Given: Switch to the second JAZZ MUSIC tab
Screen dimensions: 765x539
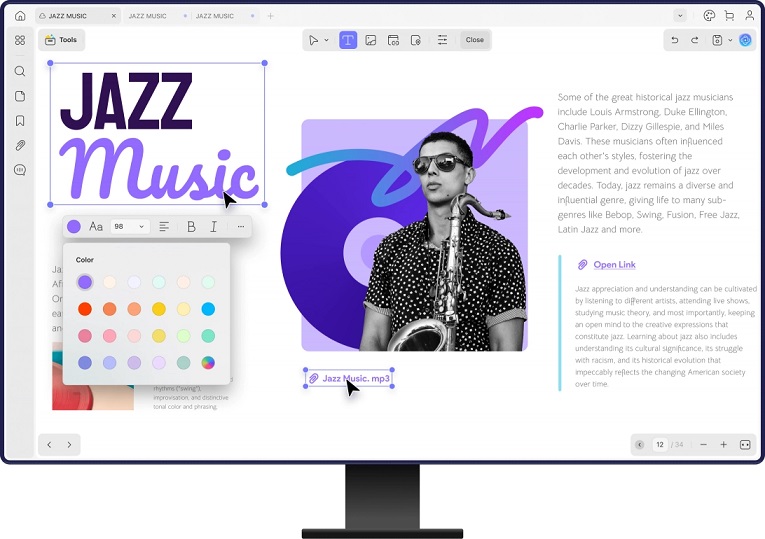Looking at the screenshot, I should (148, 16).
